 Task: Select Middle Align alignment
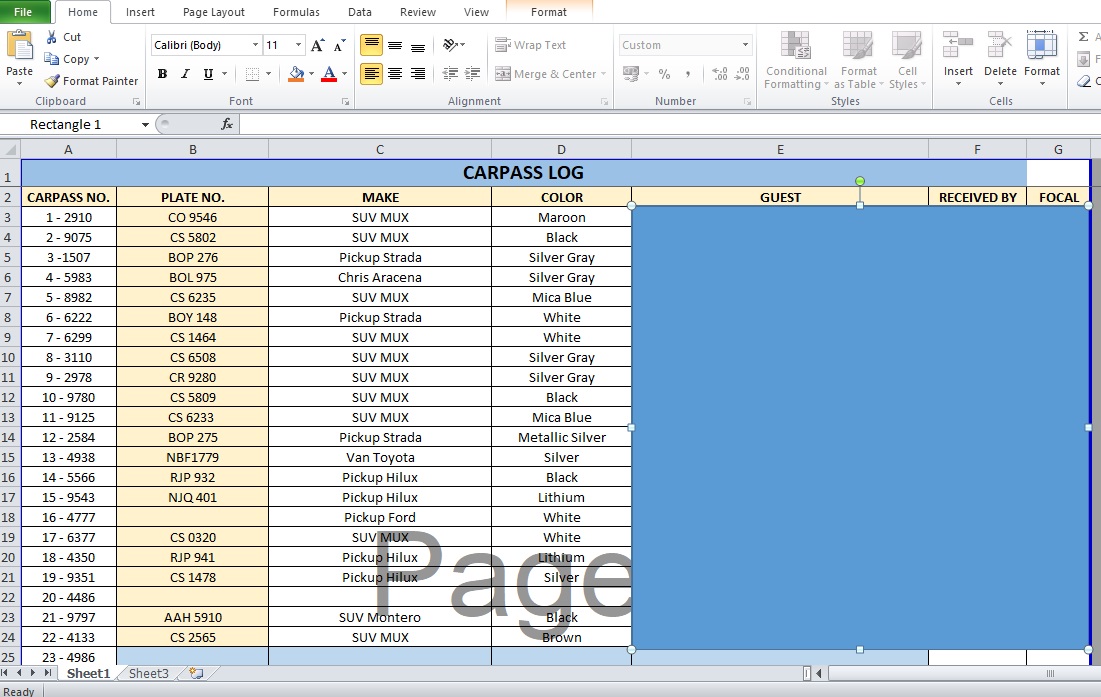[x=395, y=46]
